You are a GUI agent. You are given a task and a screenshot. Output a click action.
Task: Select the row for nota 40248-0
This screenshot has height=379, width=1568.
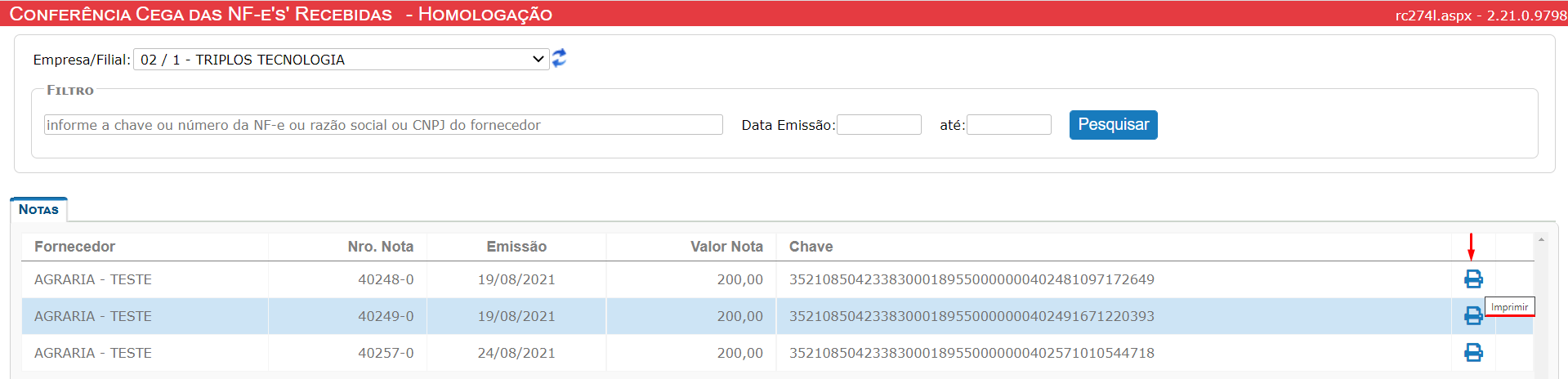(x=777, y=279)
